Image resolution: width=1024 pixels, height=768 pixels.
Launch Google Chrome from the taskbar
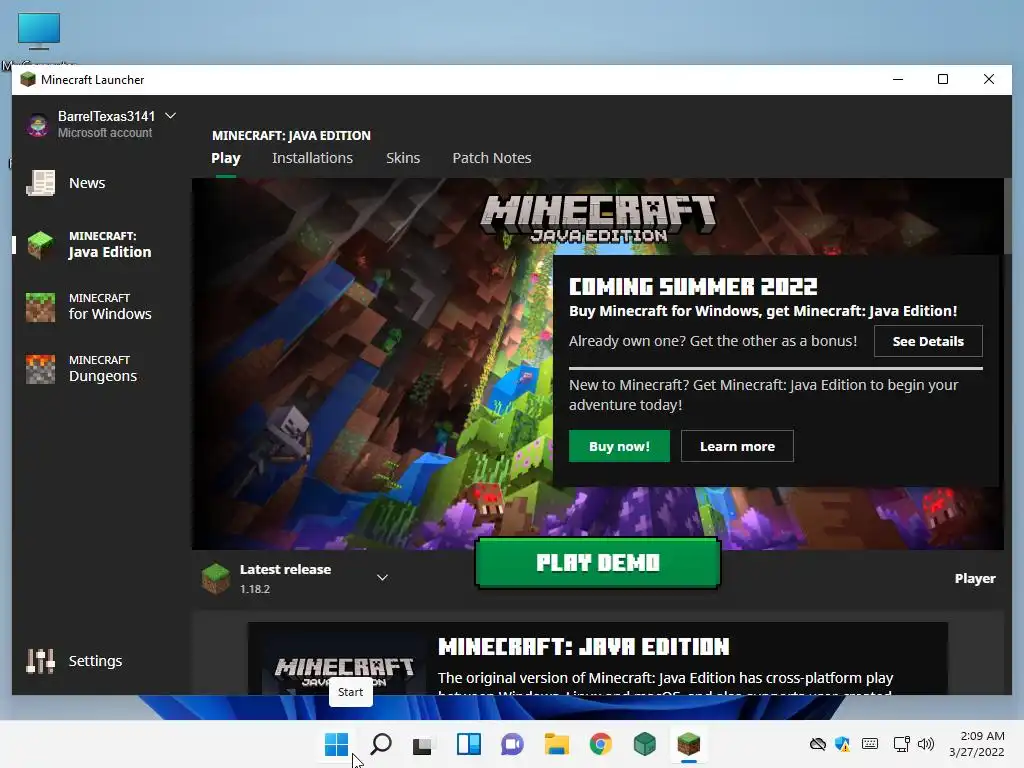point(601,744)
